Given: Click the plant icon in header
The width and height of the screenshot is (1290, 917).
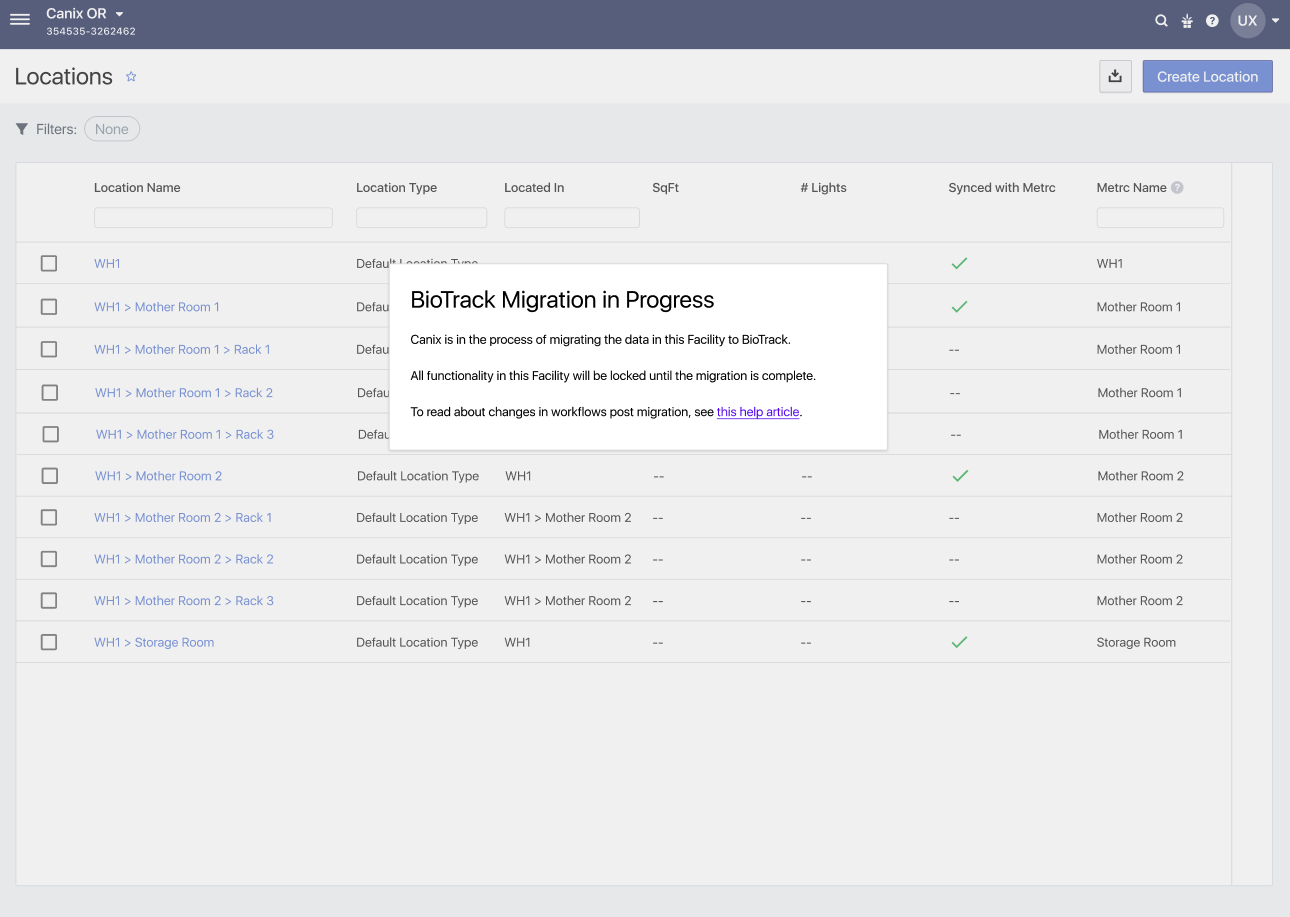Looking at the screenshot, I should point(1187,21).
